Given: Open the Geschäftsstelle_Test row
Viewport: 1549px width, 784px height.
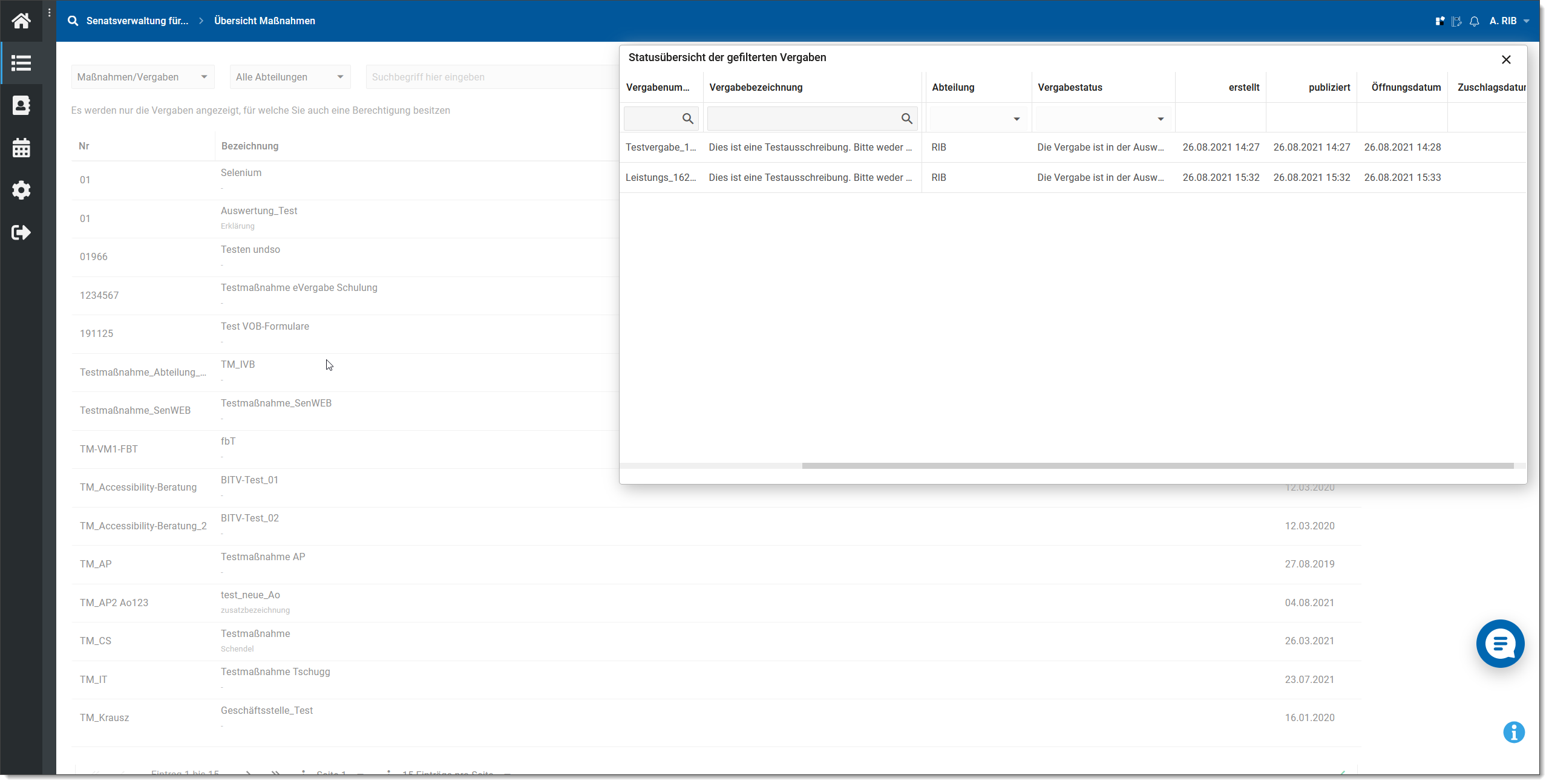Looking at the screenshot, I should 716,717.
